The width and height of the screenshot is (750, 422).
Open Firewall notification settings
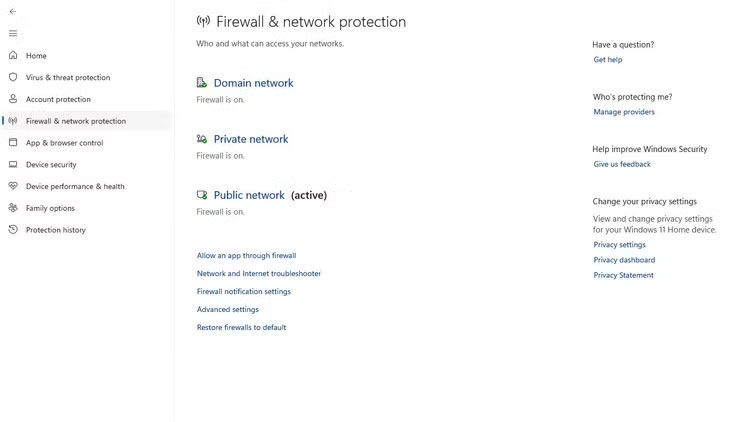[243, 291]
